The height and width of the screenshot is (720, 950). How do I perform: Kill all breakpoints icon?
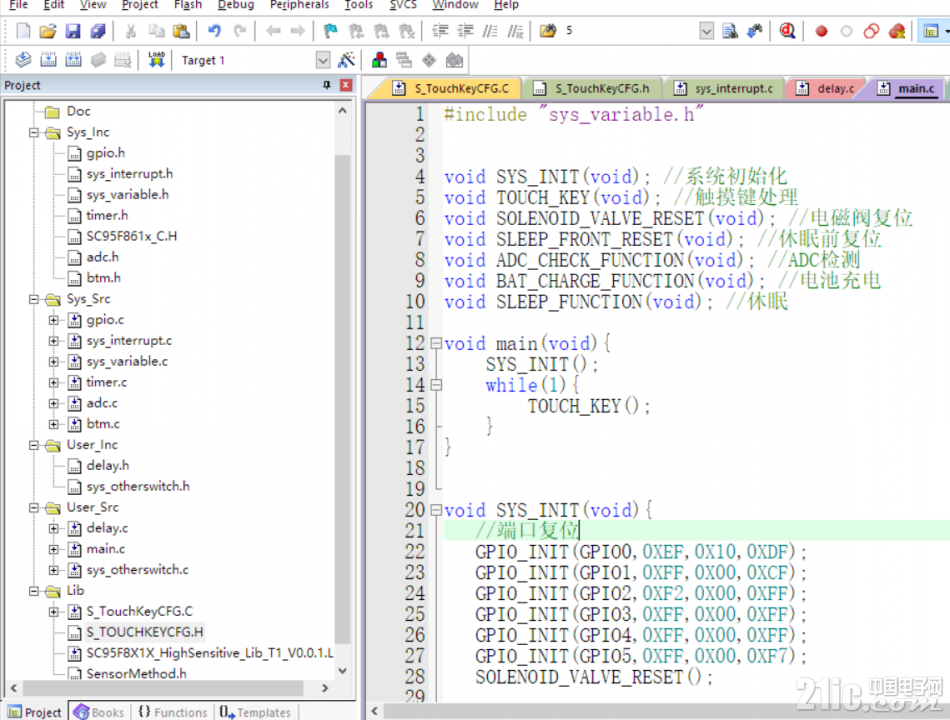[897, 31]
